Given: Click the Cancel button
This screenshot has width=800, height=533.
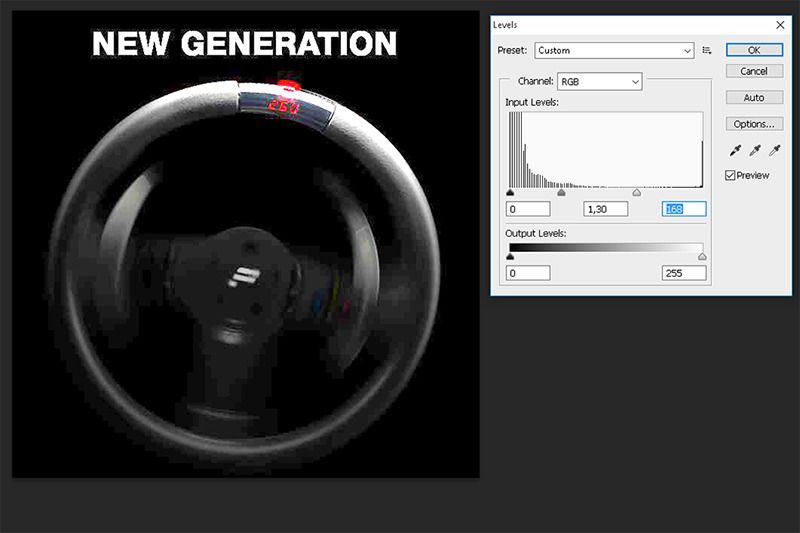Looking at the screenshot, I should point(754,72).
